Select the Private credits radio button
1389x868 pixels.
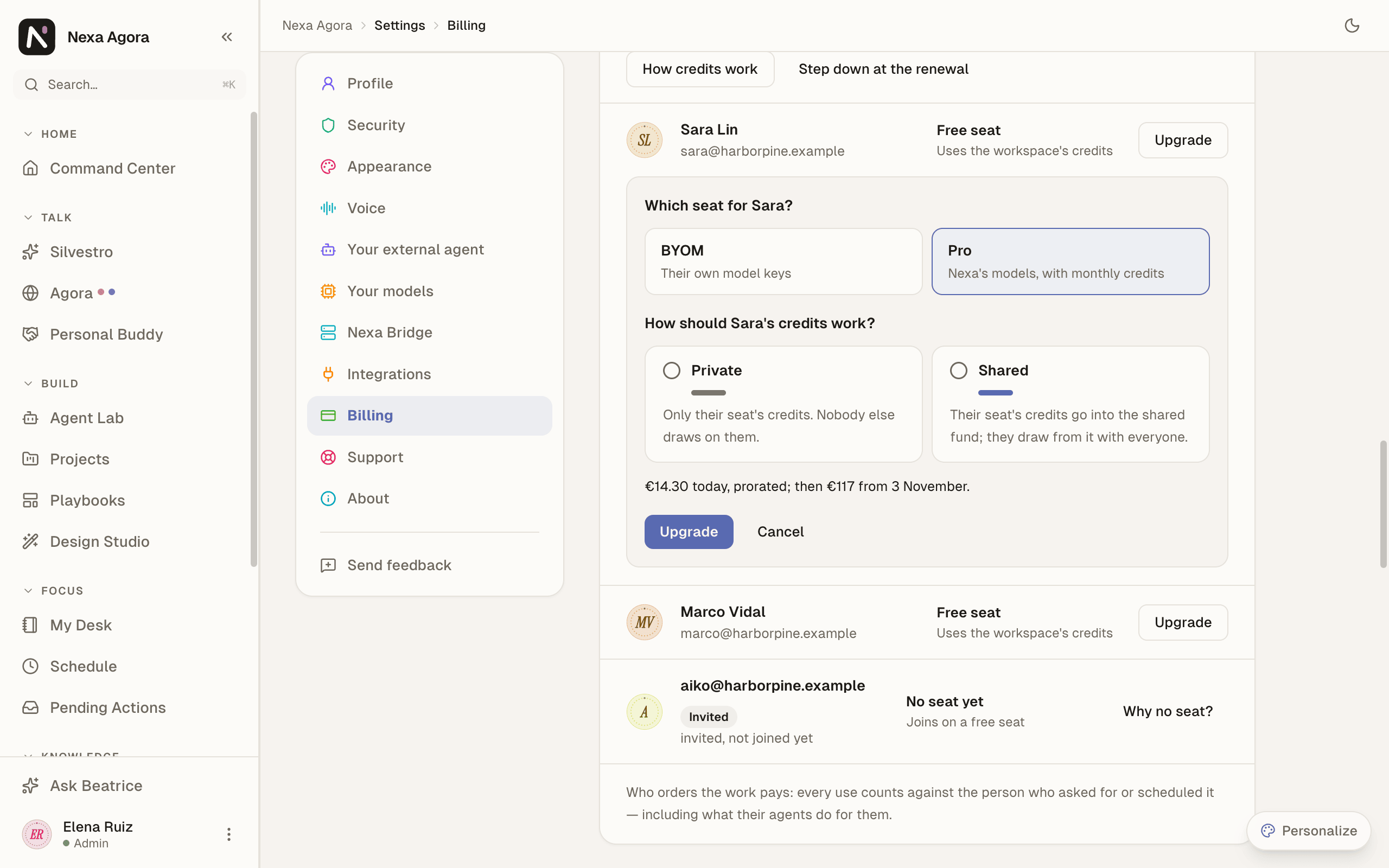[x=672, y=371]
